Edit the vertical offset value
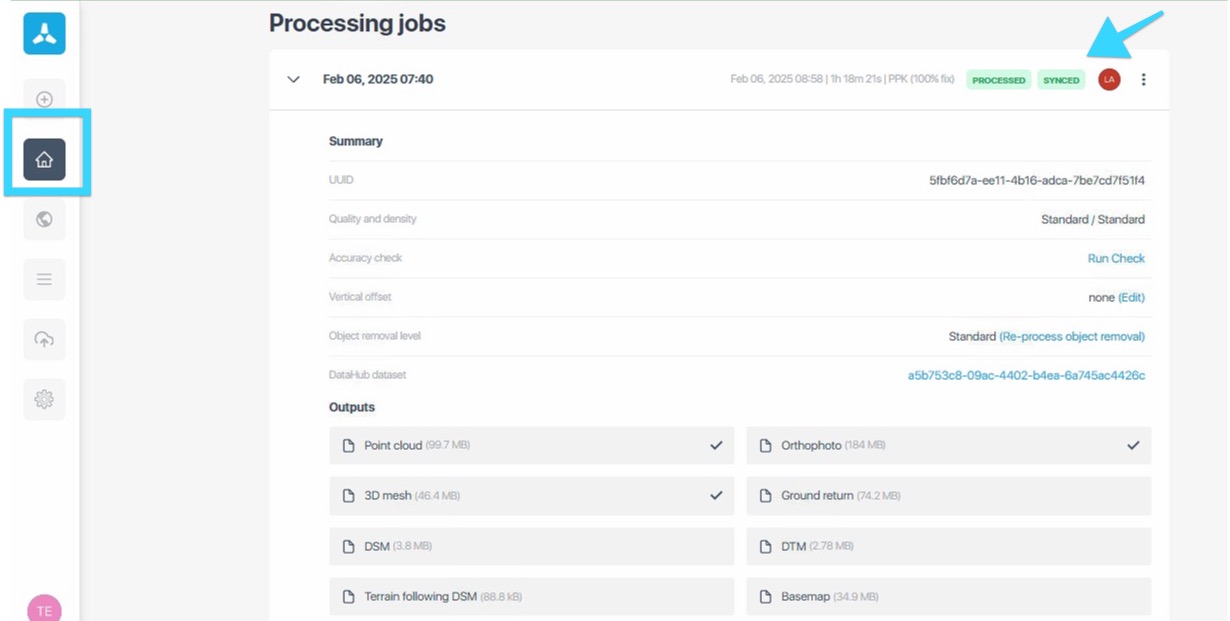Screen dimensions: 1230x621 (1131, 297)
